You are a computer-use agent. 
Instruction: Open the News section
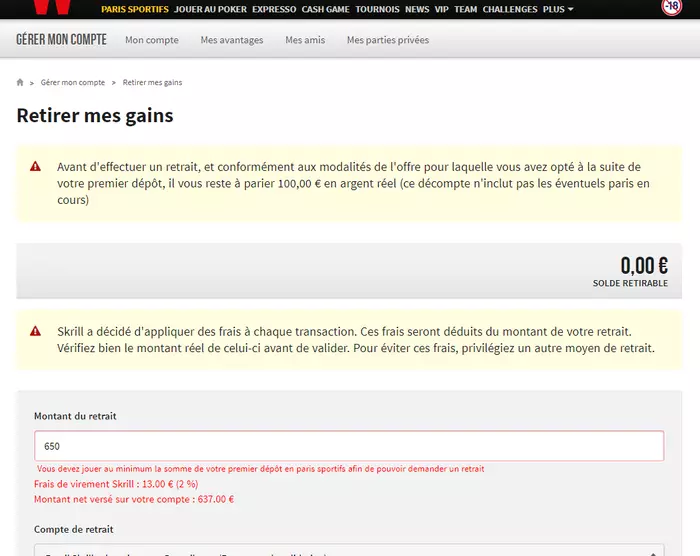[x=417, y=9]
